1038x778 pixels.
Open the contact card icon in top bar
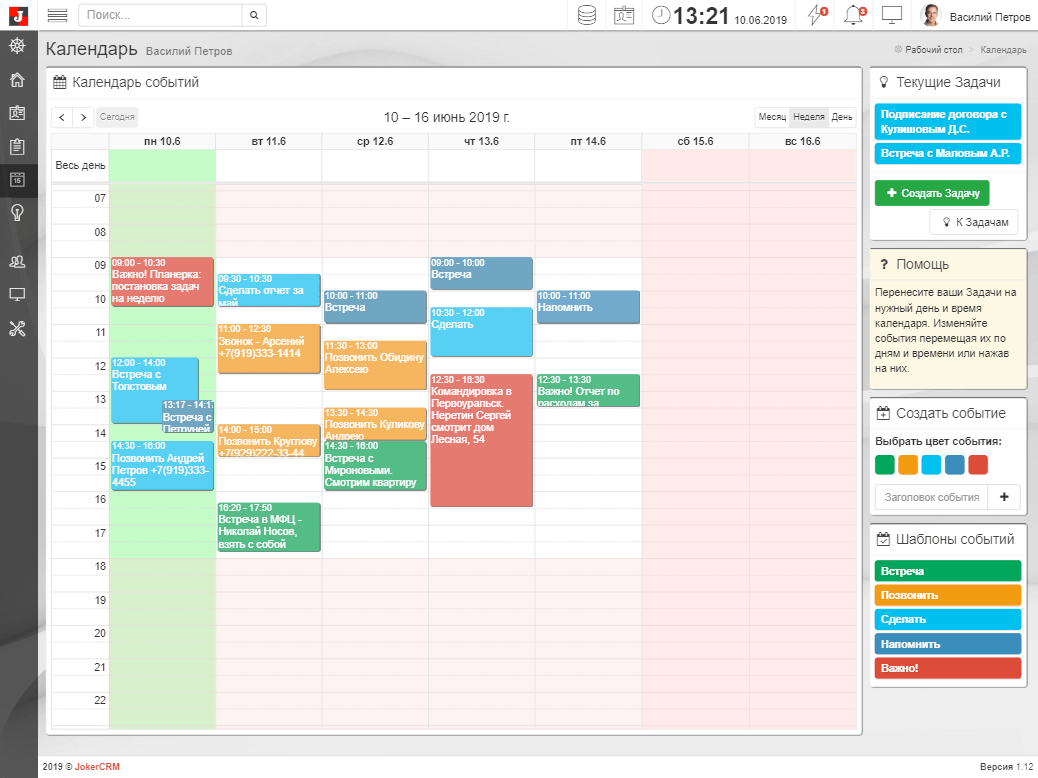tap(624, 15)
